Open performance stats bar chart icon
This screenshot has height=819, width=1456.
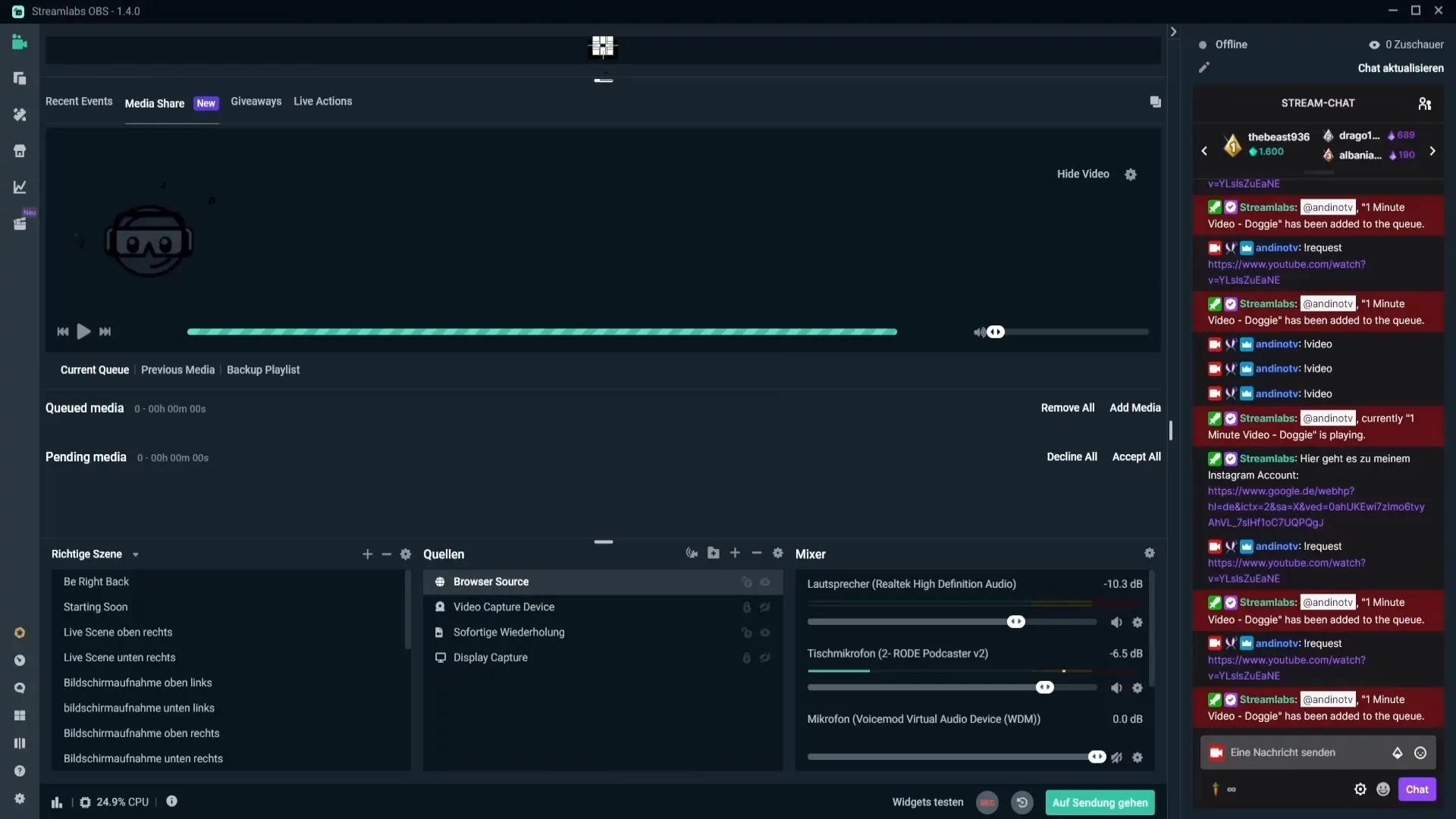click(x=57, y=802)
